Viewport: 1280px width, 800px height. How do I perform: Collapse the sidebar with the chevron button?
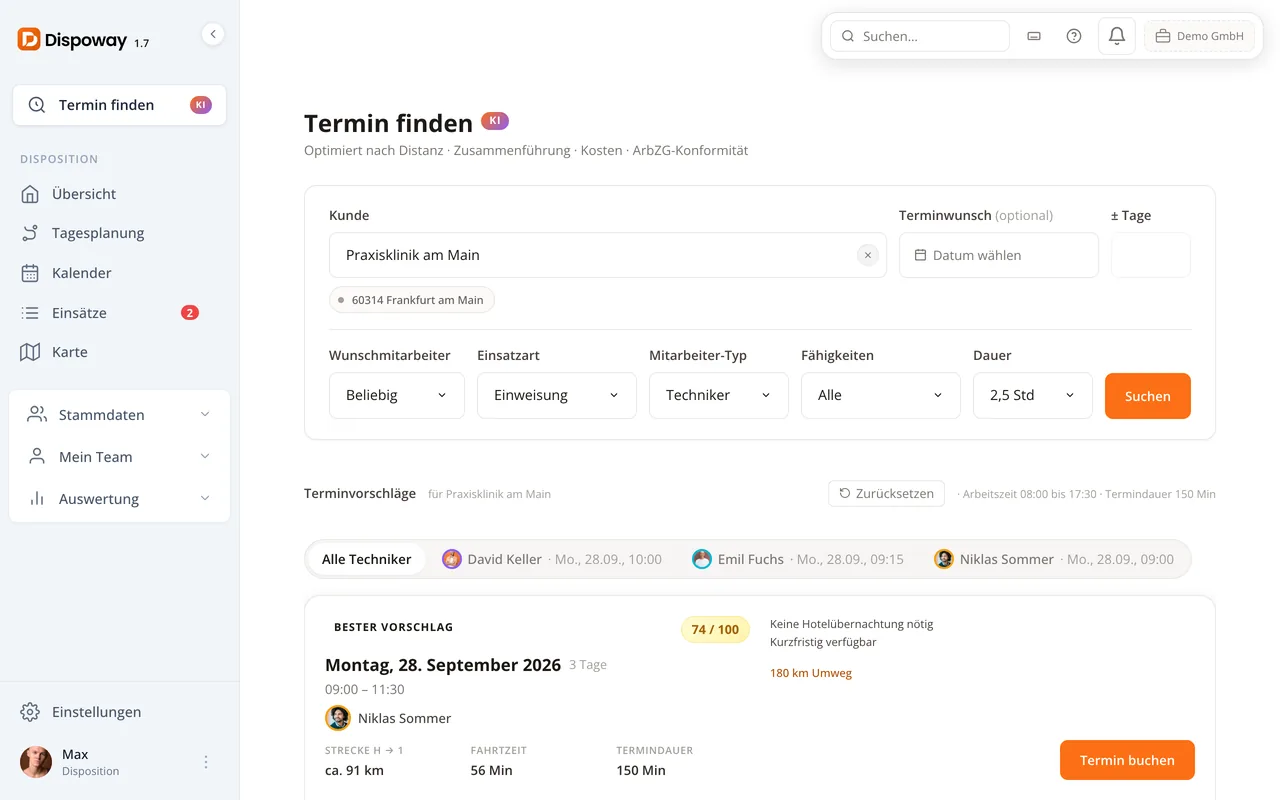pyautogui.click(x=212, y=34)
